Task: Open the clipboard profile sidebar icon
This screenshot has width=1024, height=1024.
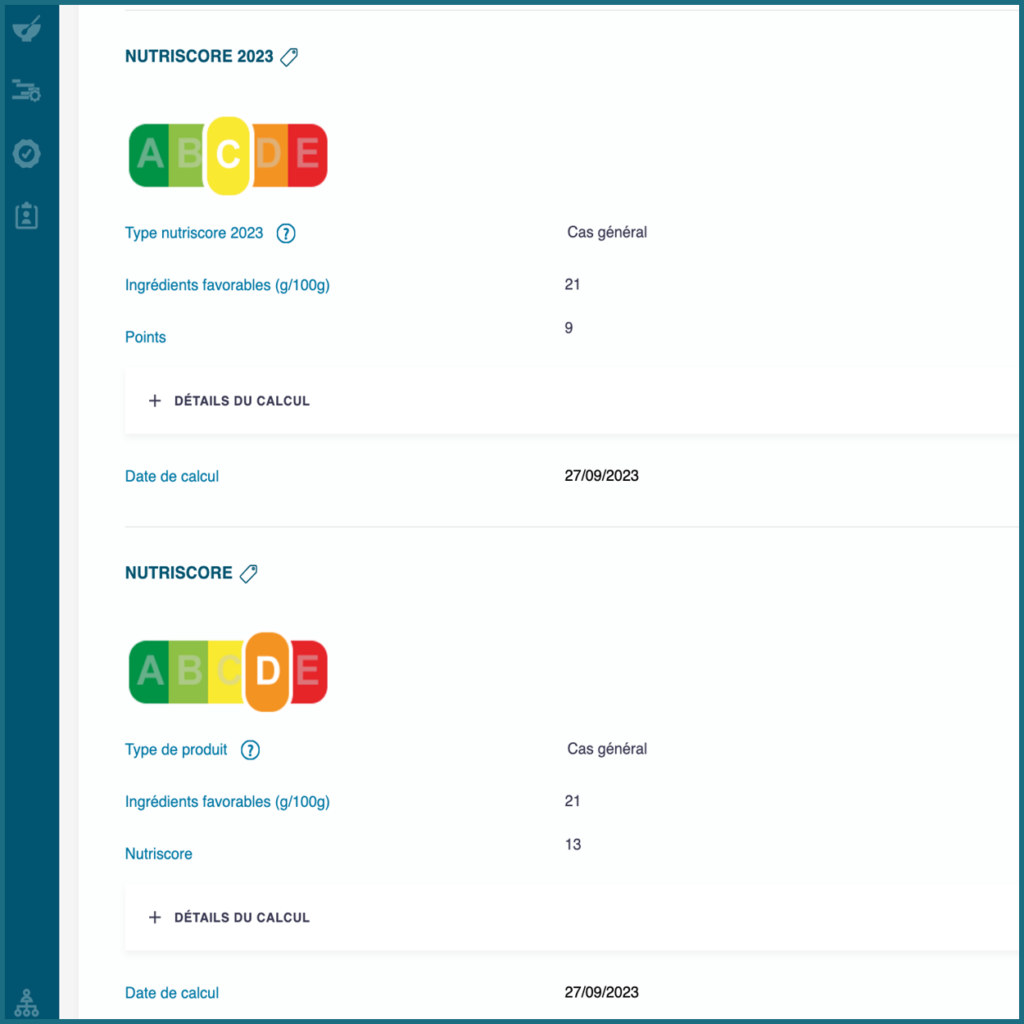Action: 27,216
